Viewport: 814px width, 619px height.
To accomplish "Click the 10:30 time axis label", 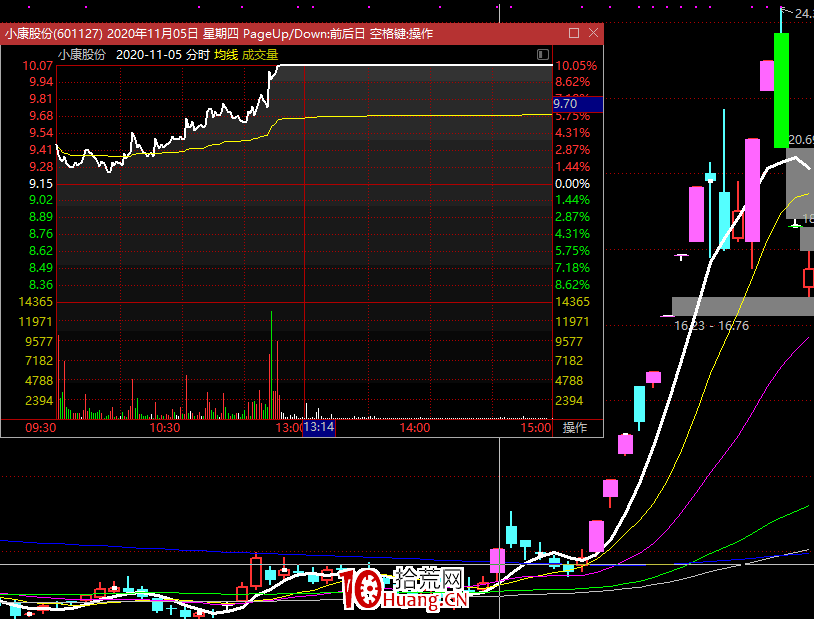I will click(164, 428).
